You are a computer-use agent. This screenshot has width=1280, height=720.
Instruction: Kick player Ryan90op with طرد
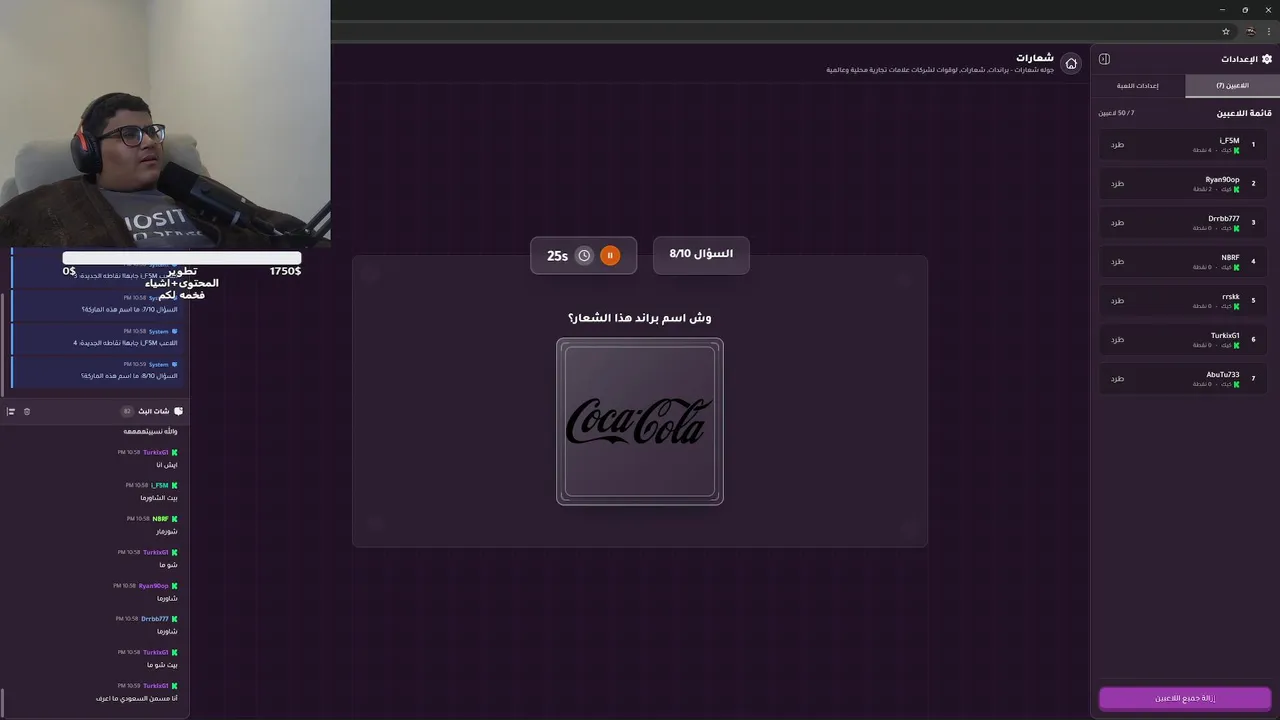[x=1118, y=184]
